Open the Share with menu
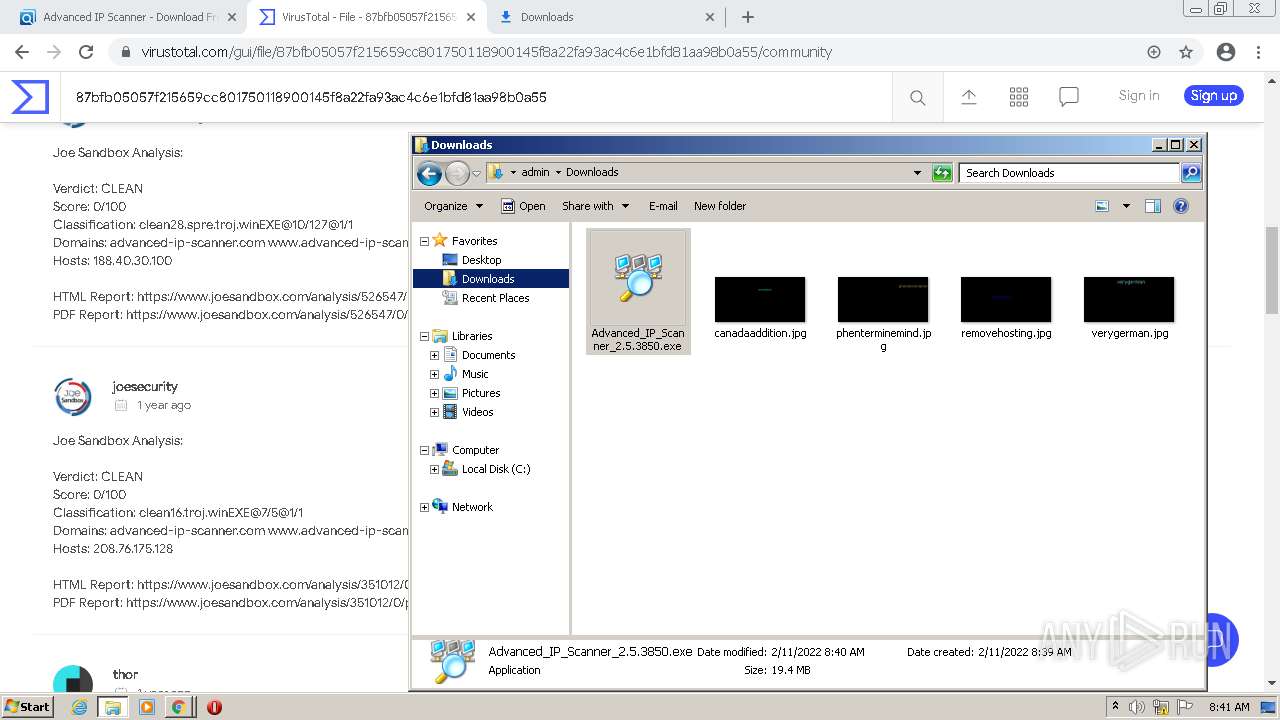The image size is (1280, 720). point(596,206)
